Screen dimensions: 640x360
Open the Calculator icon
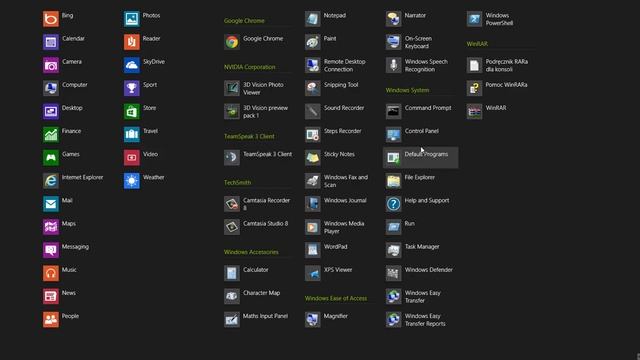pos(232,273)
